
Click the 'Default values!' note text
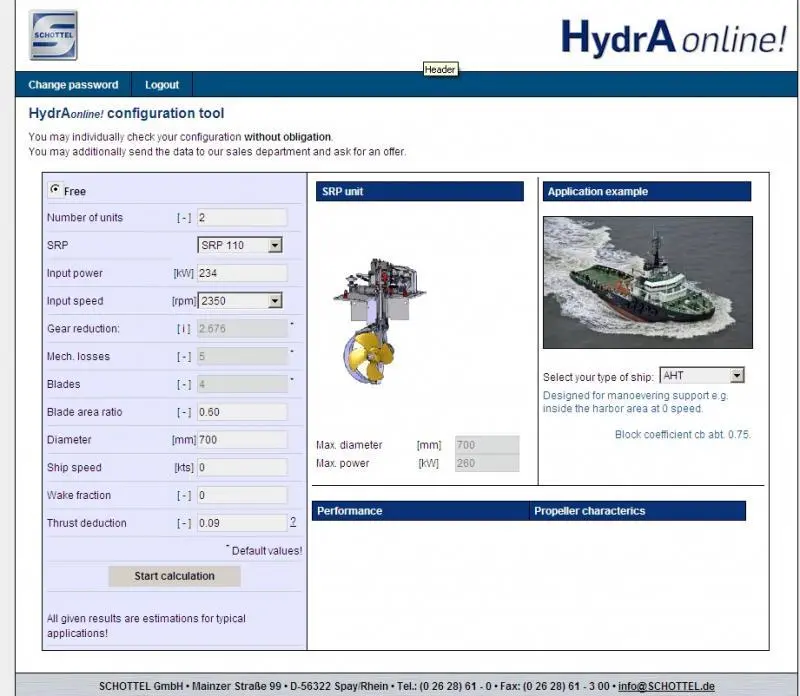266,551
